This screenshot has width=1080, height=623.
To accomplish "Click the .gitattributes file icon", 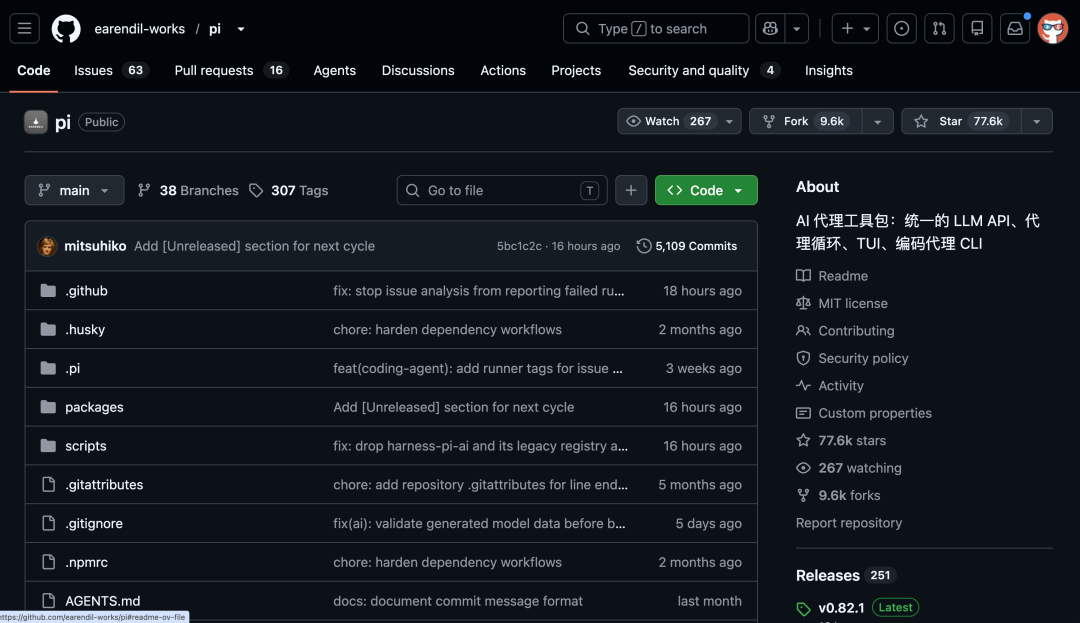I will (x=48, y=485).
